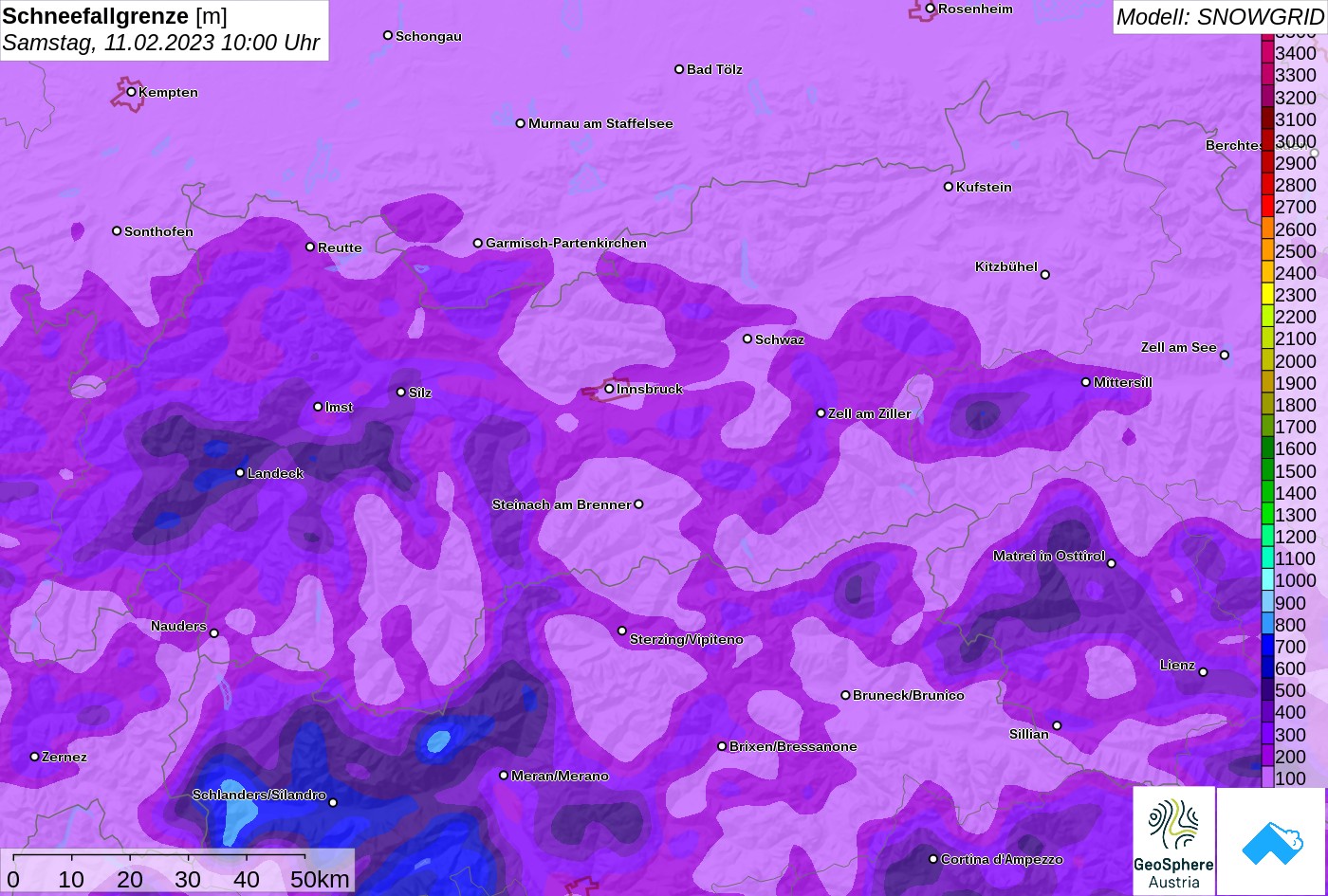Click the 700 blue legend swatch
Image resolution: width=1328 pixels, height=896 pixels.
(1267, 647)
